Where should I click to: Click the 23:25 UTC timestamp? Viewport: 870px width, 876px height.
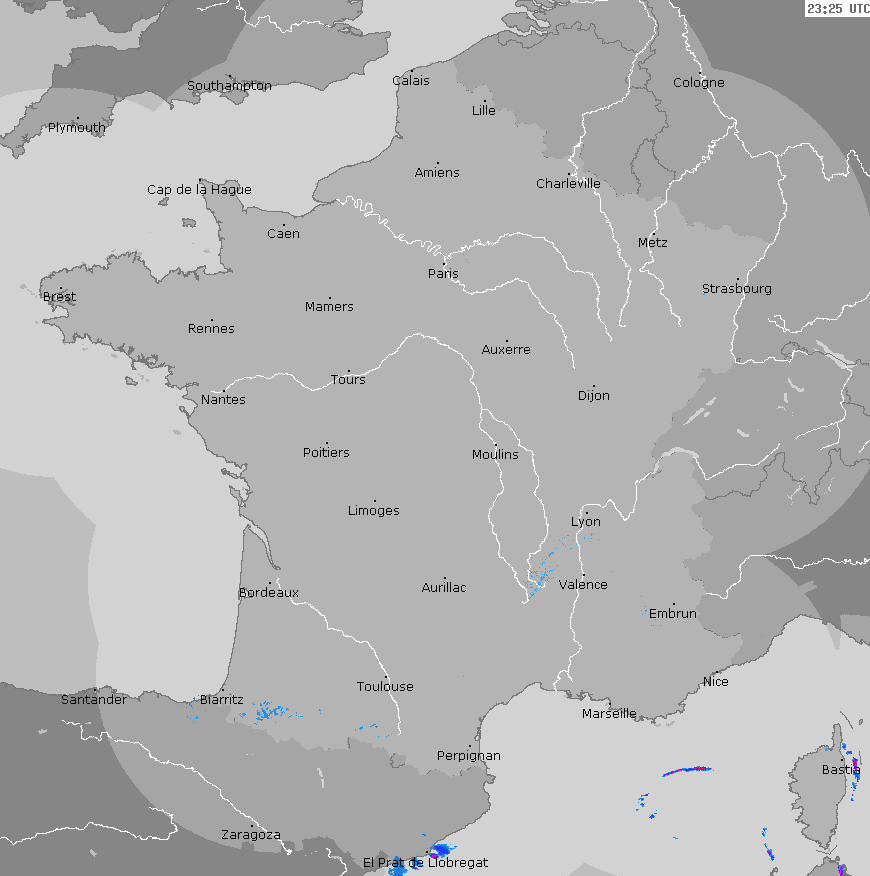(x=837, y=9)
